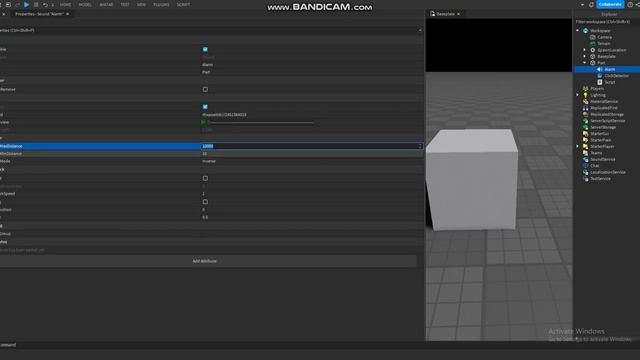640x360 pixels.
Task: Click the ReplicatedStorage icon
Action: click(x=585, y=115)
